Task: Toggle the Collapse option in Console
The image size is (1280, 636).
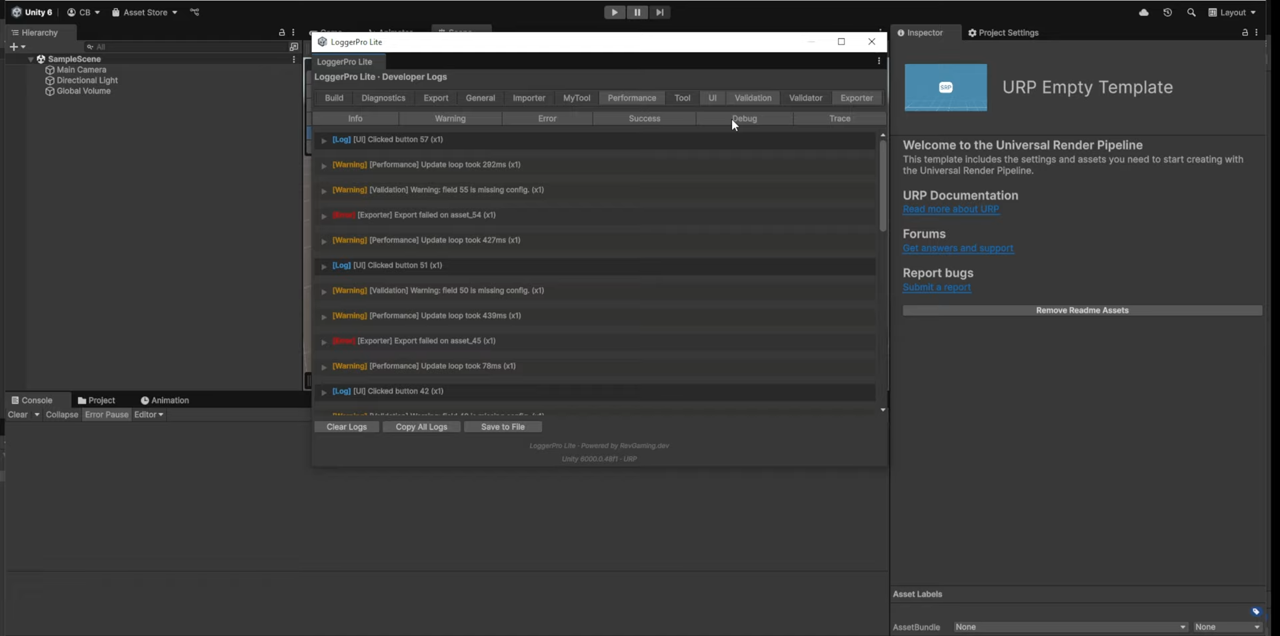Action: tap(61, 414)
